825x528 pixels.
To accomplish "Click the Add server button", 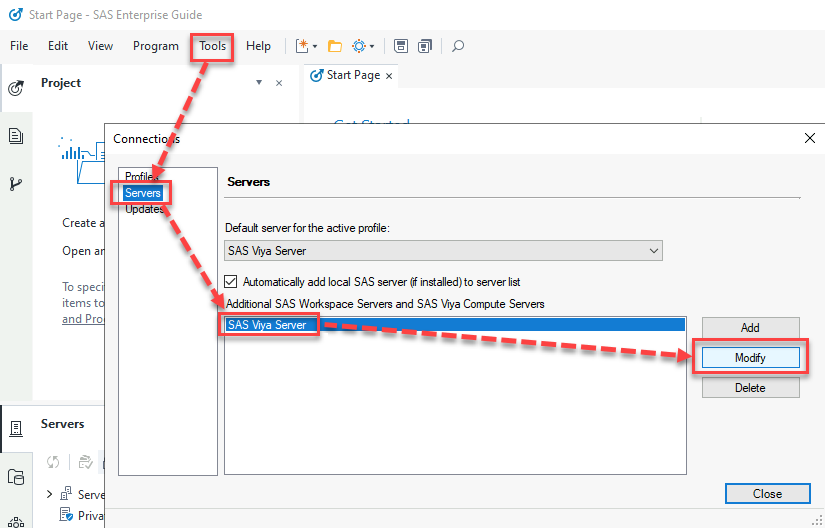I will click(749, 327).
